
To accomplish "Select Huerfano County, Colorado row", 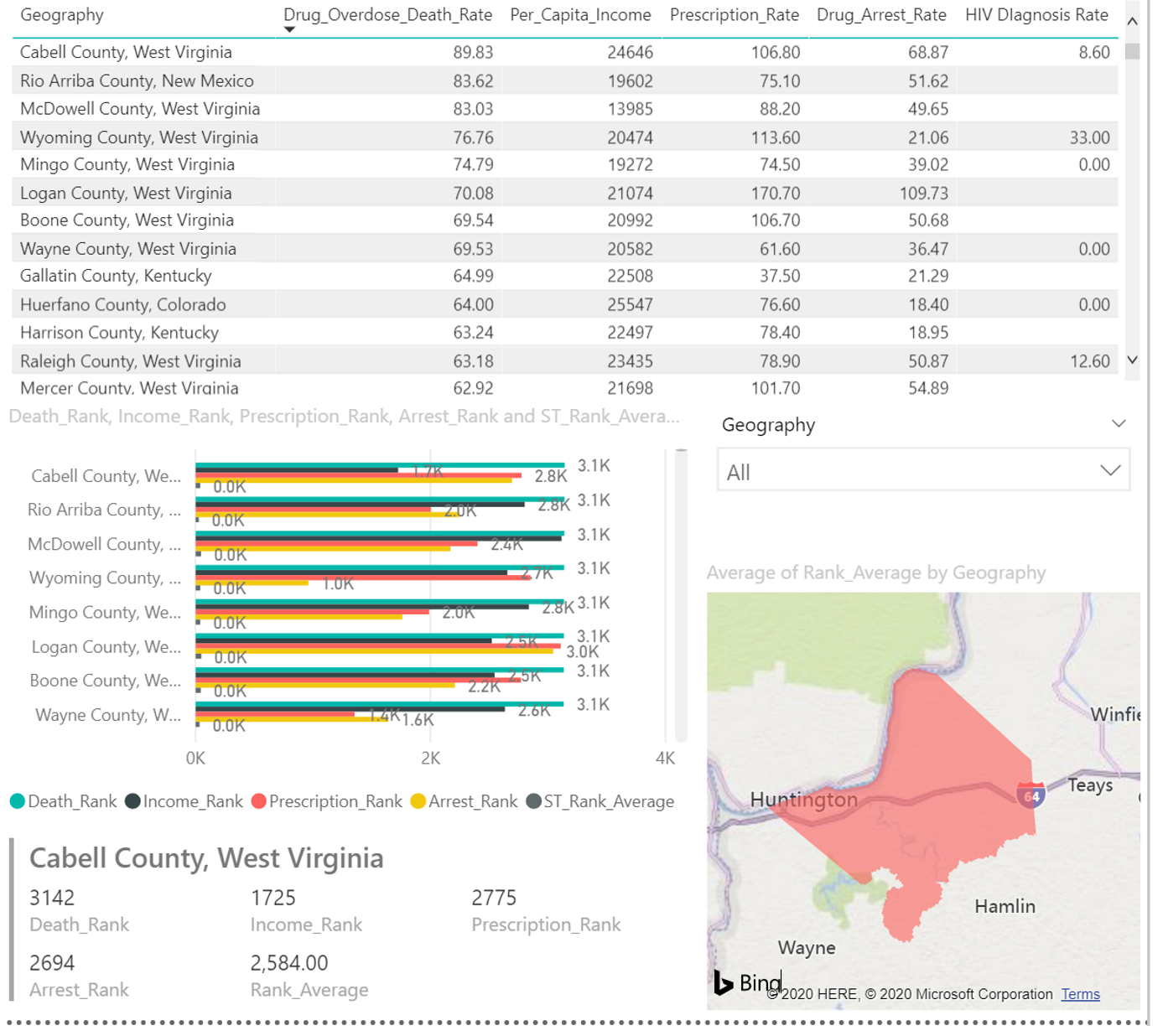I will (564, 304).
